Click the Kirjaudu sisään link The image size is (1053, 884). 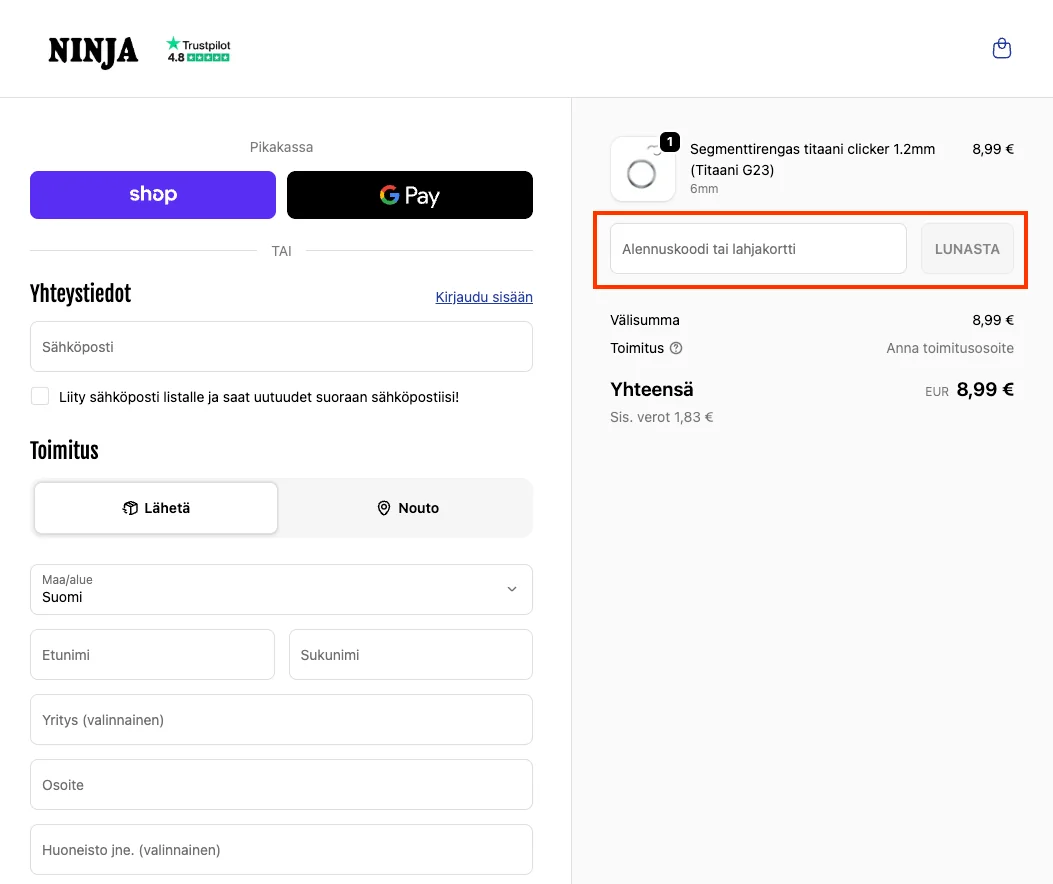point(484,297)
